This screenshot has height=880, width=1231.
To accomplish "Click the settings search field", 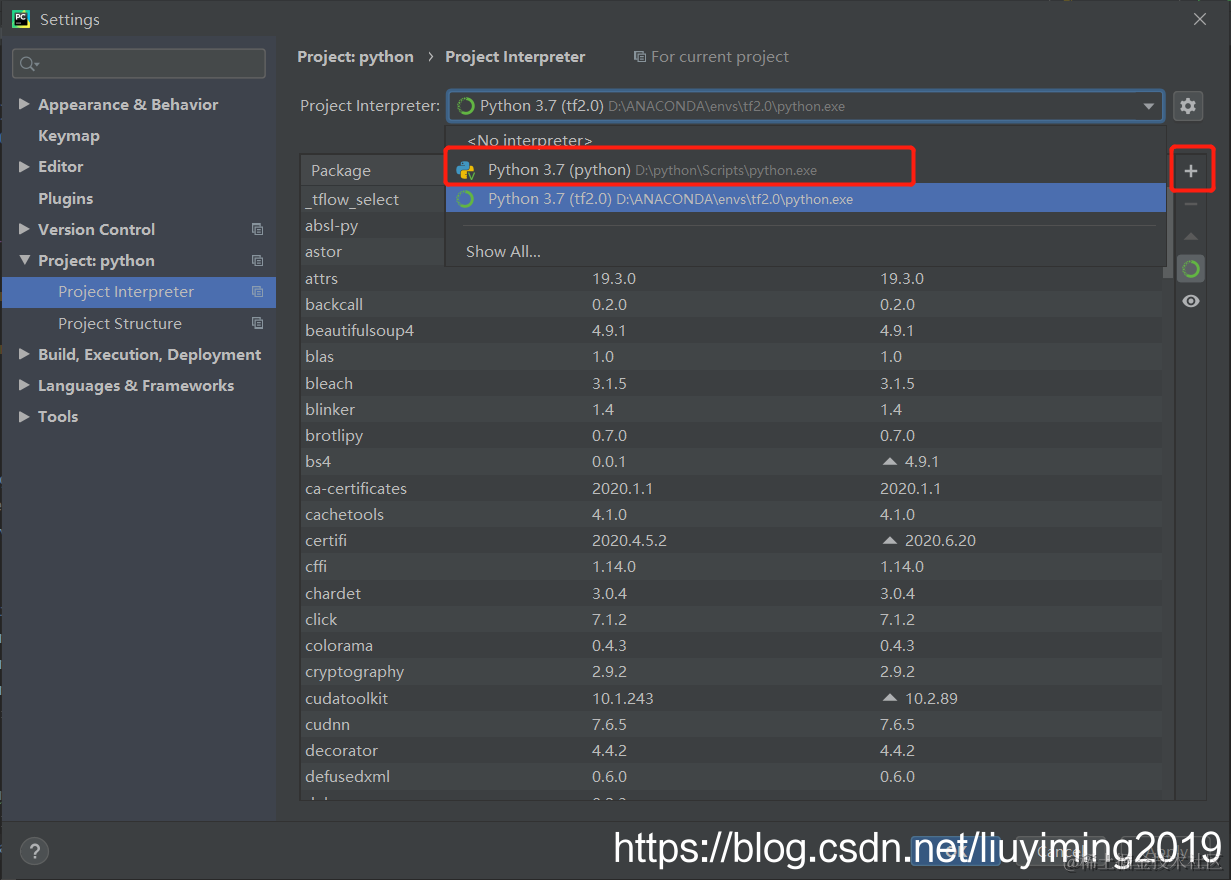I will pyautogui.click(x=139, y=64).
